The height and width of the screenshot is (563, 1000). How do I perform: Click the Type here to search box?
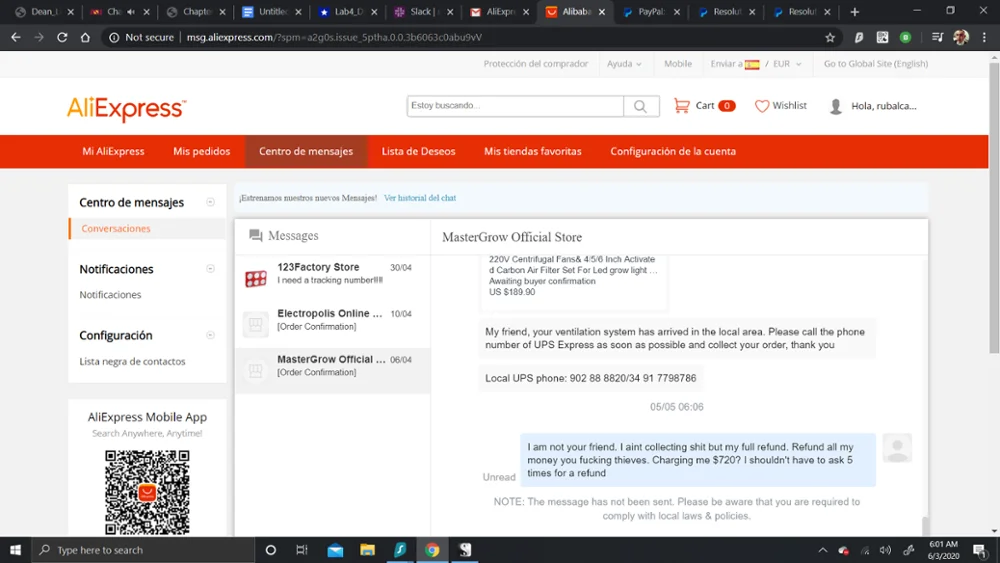(x=142, y=550)
